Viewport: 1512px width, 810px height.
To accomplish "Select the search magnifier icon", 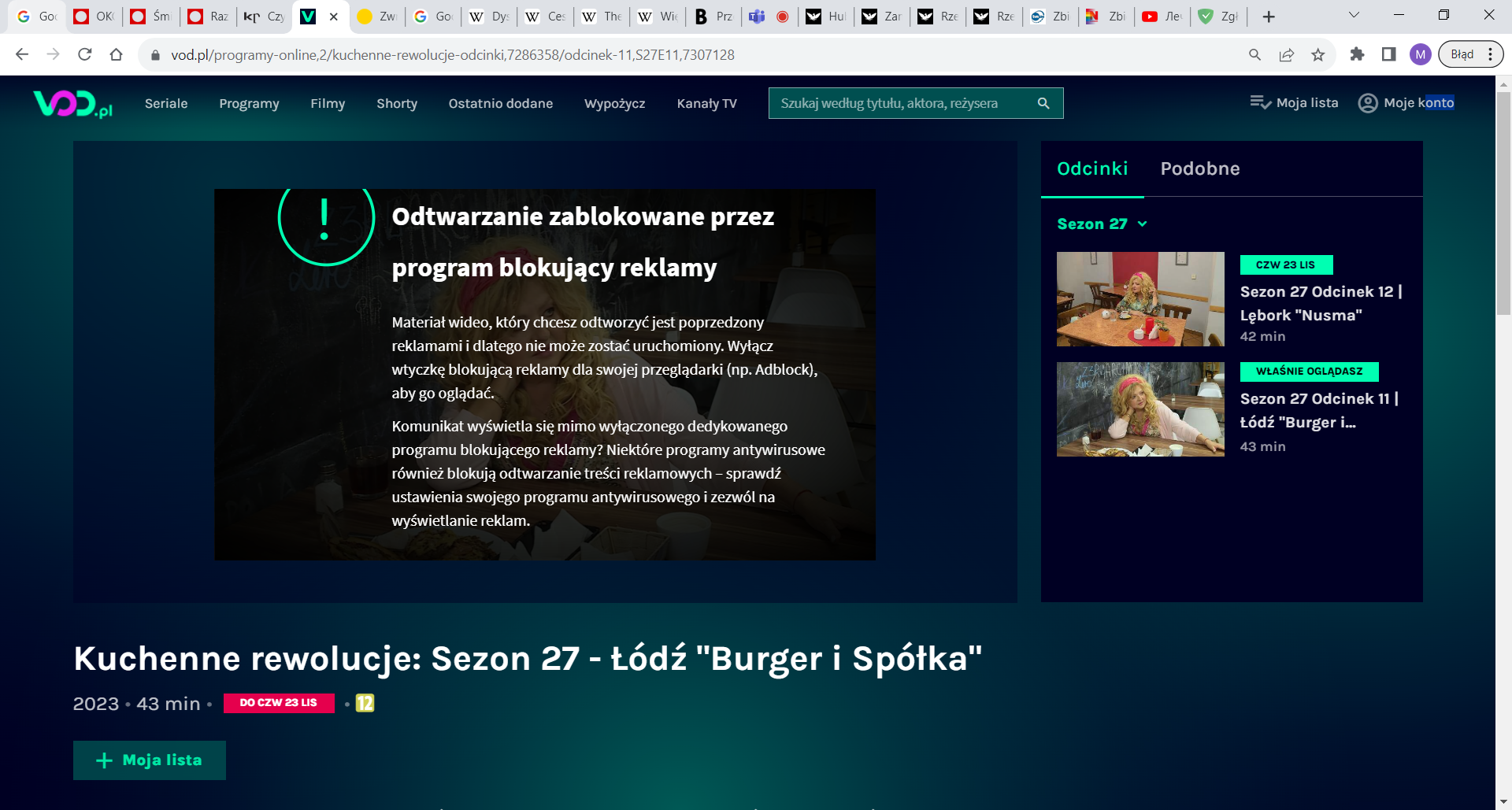I will [1043, 102].
